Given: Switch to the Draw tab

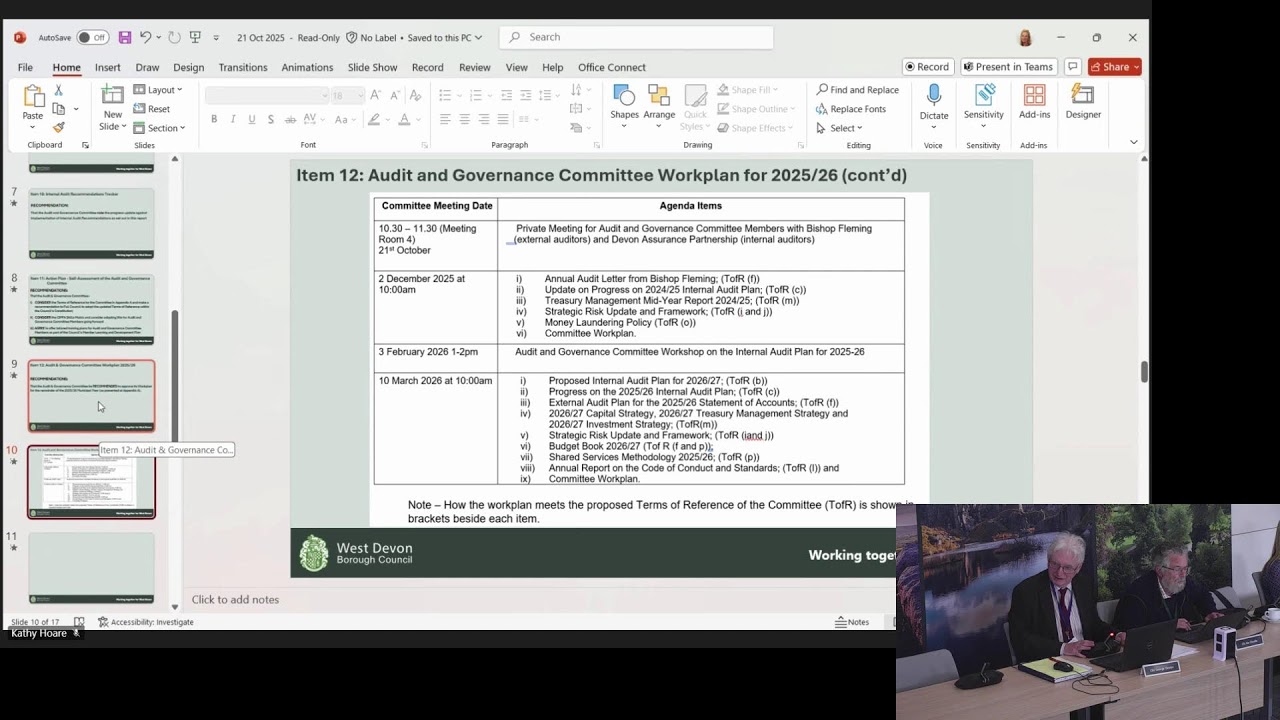Looking at the screenshot, I should 147,67.
